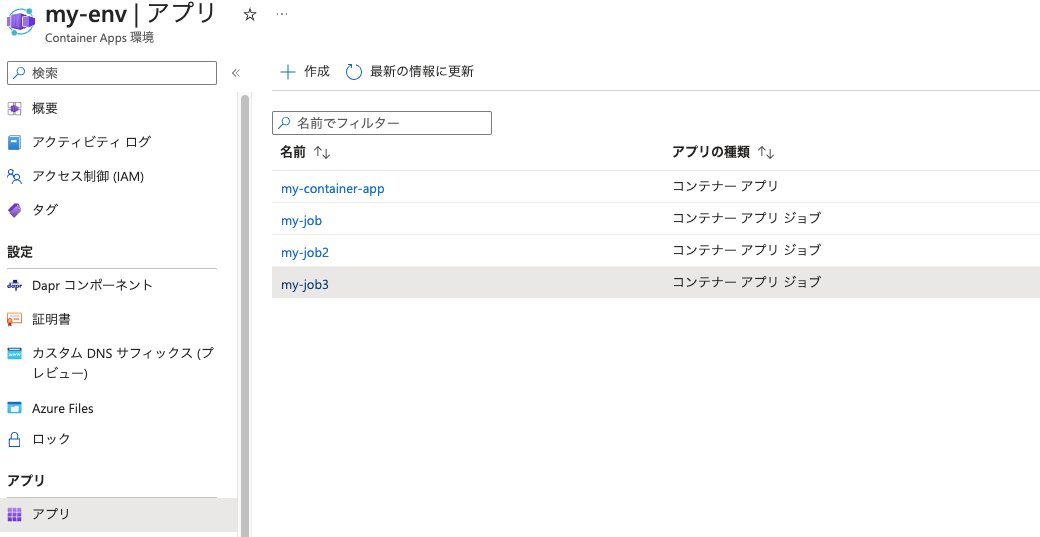
Task: Click 最新の情報に更新 label
Action: click(x=422, y=72)
